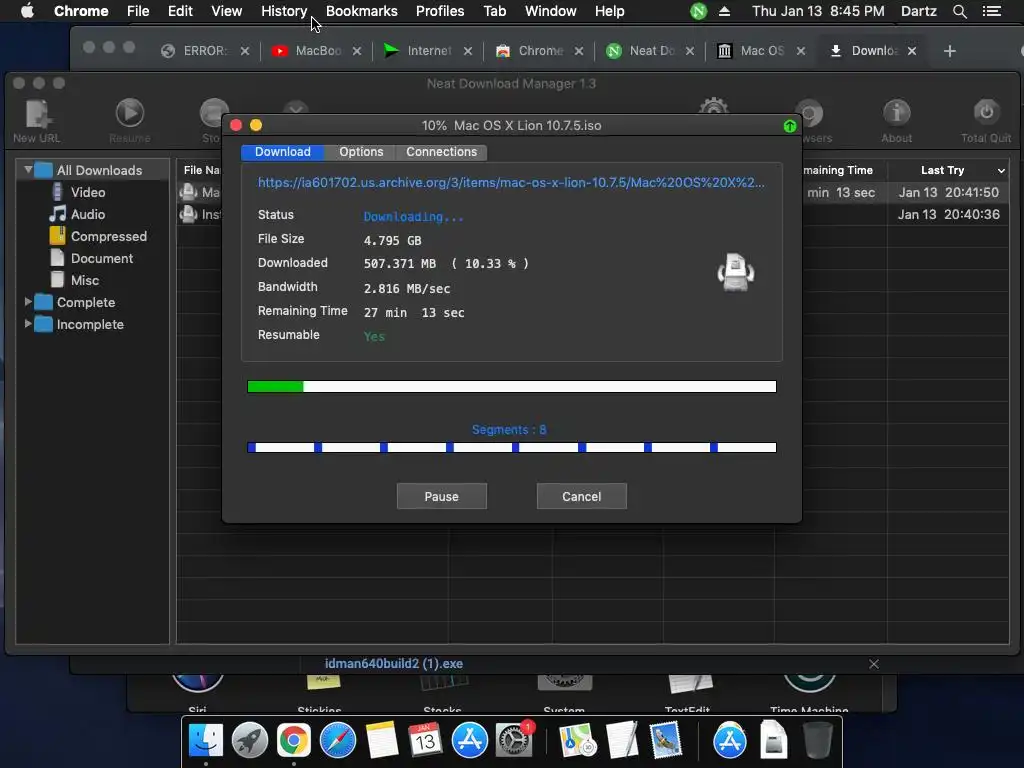Image resolution: width=1024 pixels, height=768 pixels.
Task: Click the green up-arrow icon in dialog title
Action: [x=790, y=126]
